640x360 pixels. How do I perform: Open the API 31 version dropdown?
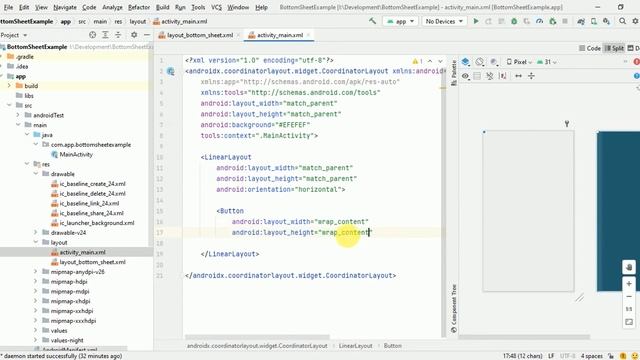coord(547,62)
